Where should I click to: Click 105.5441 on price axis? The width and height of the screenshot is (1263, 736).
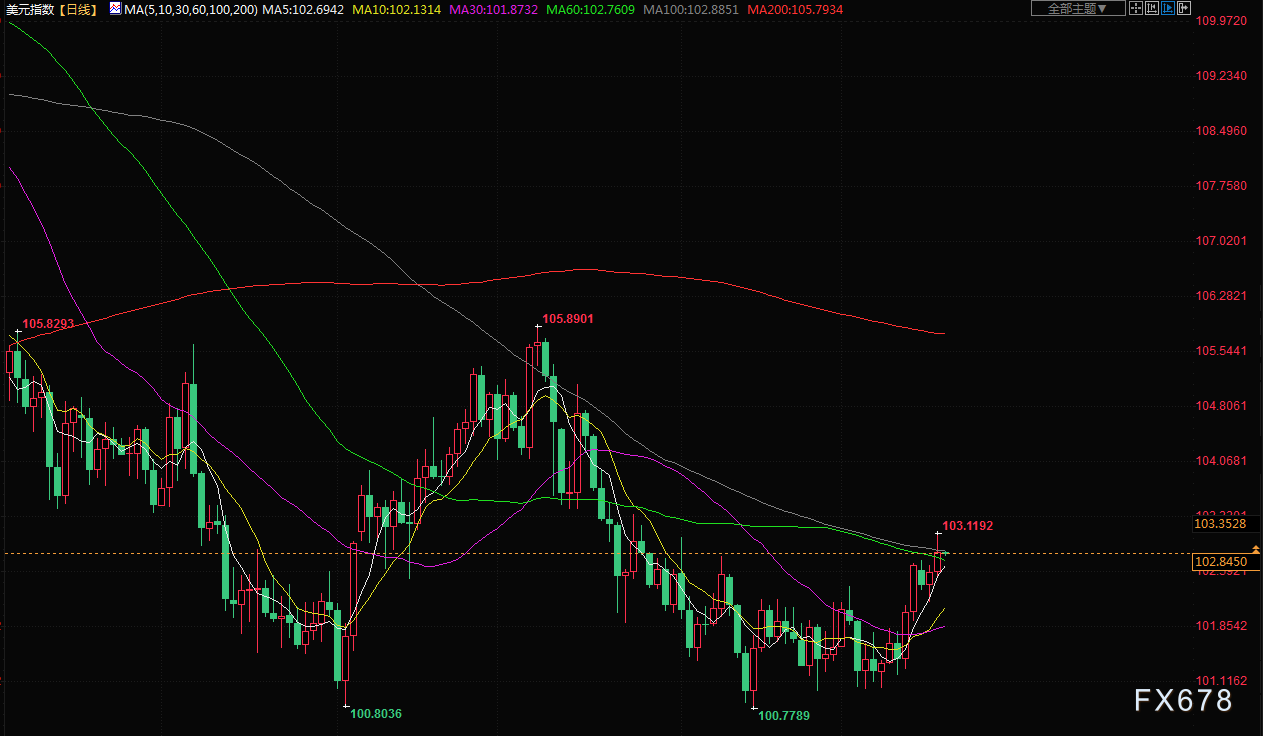tap(1222, 351)
